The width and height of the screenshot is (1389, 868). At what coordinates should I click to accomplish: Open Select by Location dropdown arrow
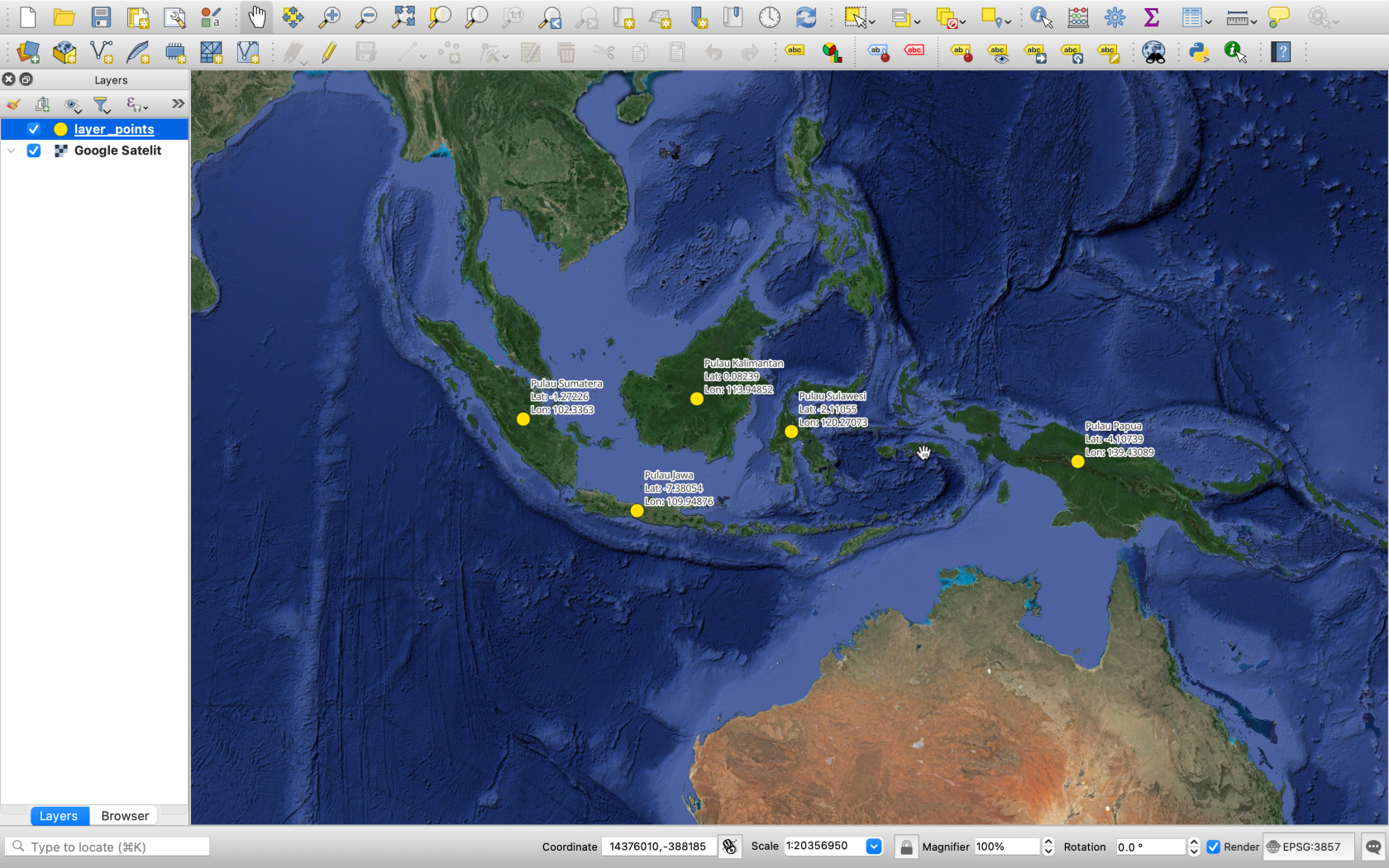click(x=1009, y=21)
